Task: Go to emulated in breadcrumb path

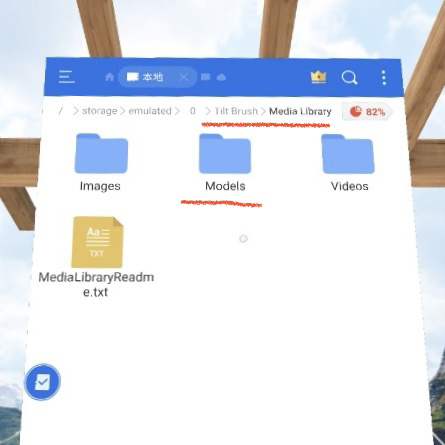Action: [150, 111]
